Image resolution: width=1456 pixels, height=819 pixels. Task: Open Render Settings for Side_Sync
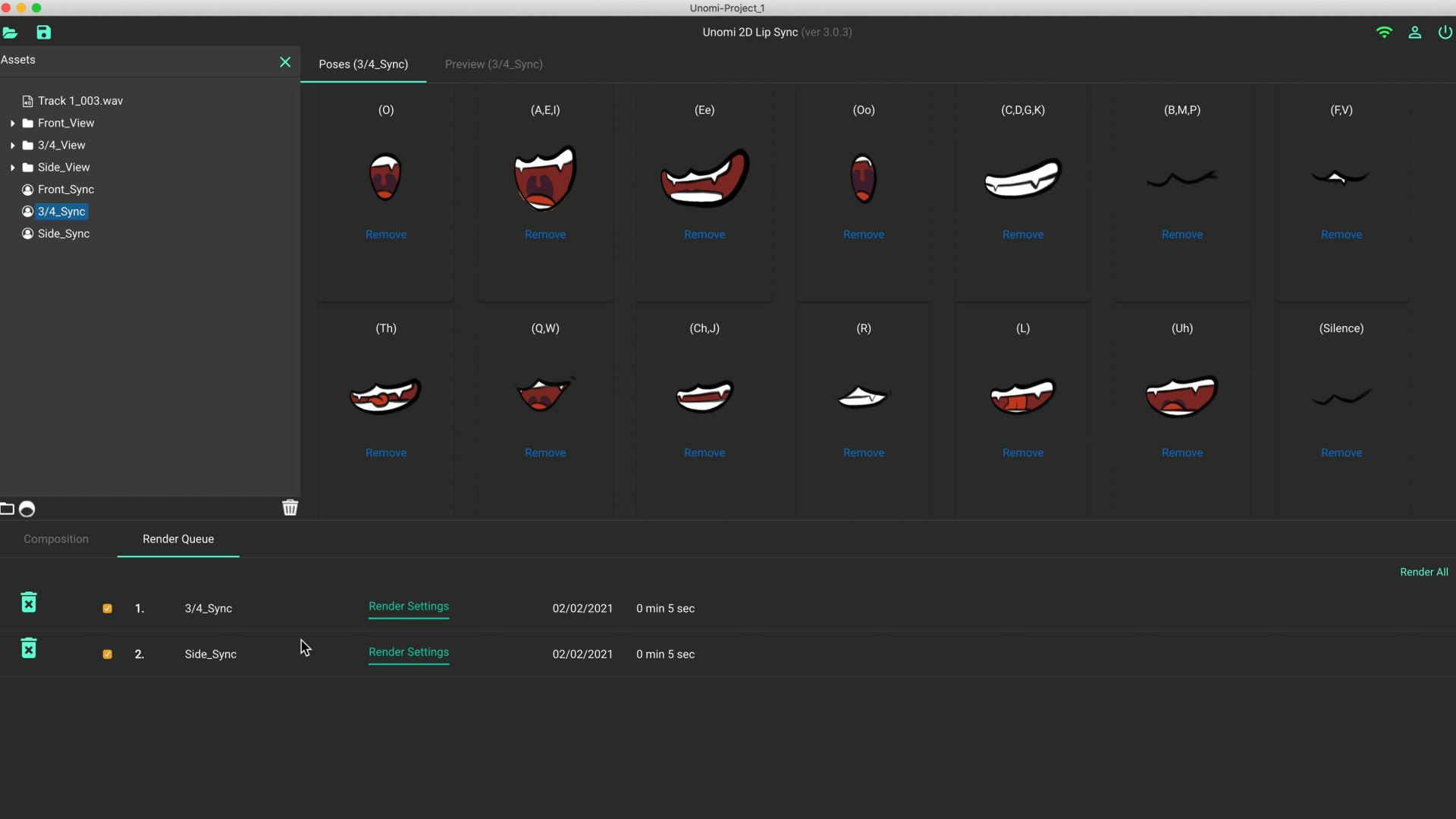pos(409,652)
